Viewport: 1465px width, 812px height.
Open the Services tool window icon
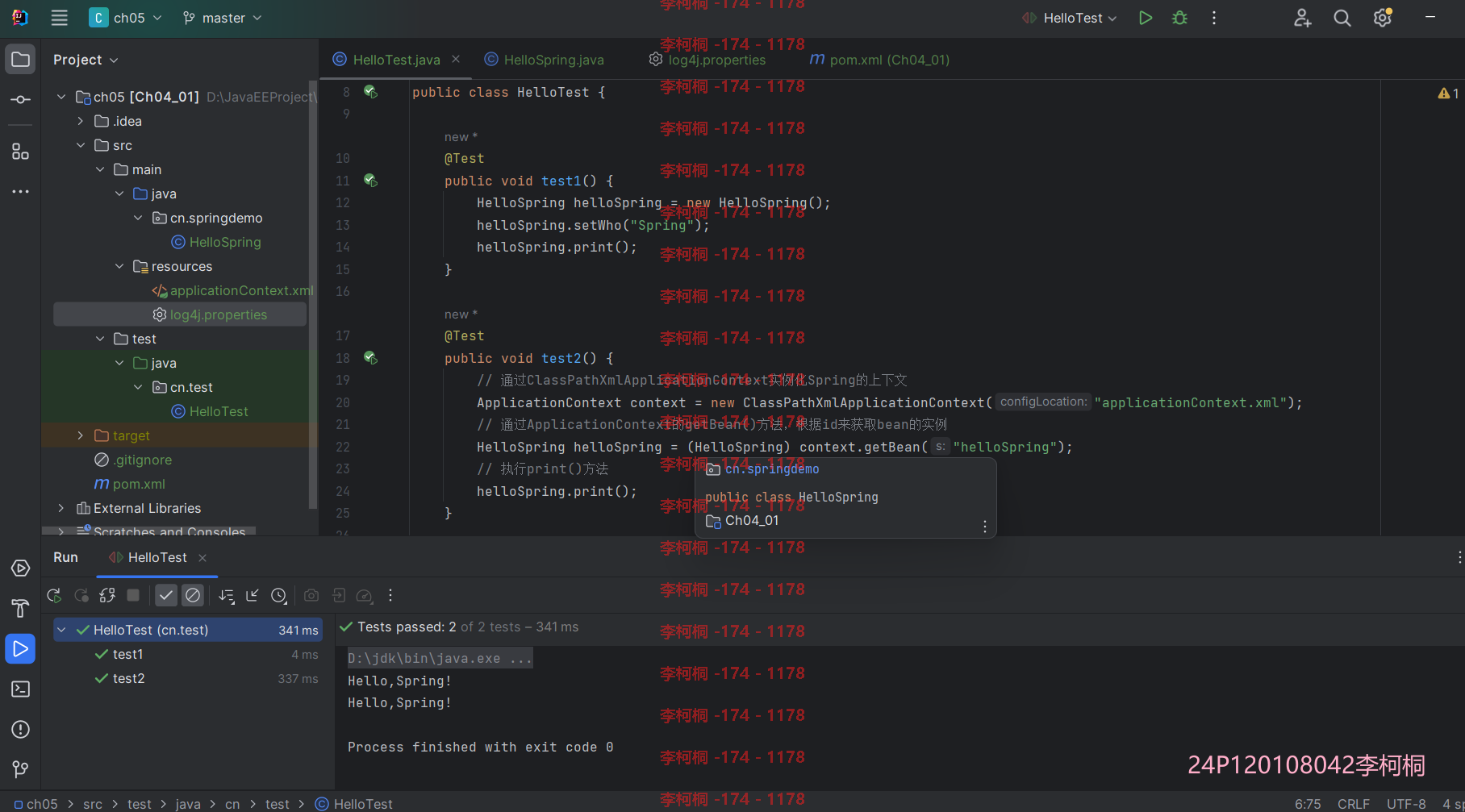20,568
